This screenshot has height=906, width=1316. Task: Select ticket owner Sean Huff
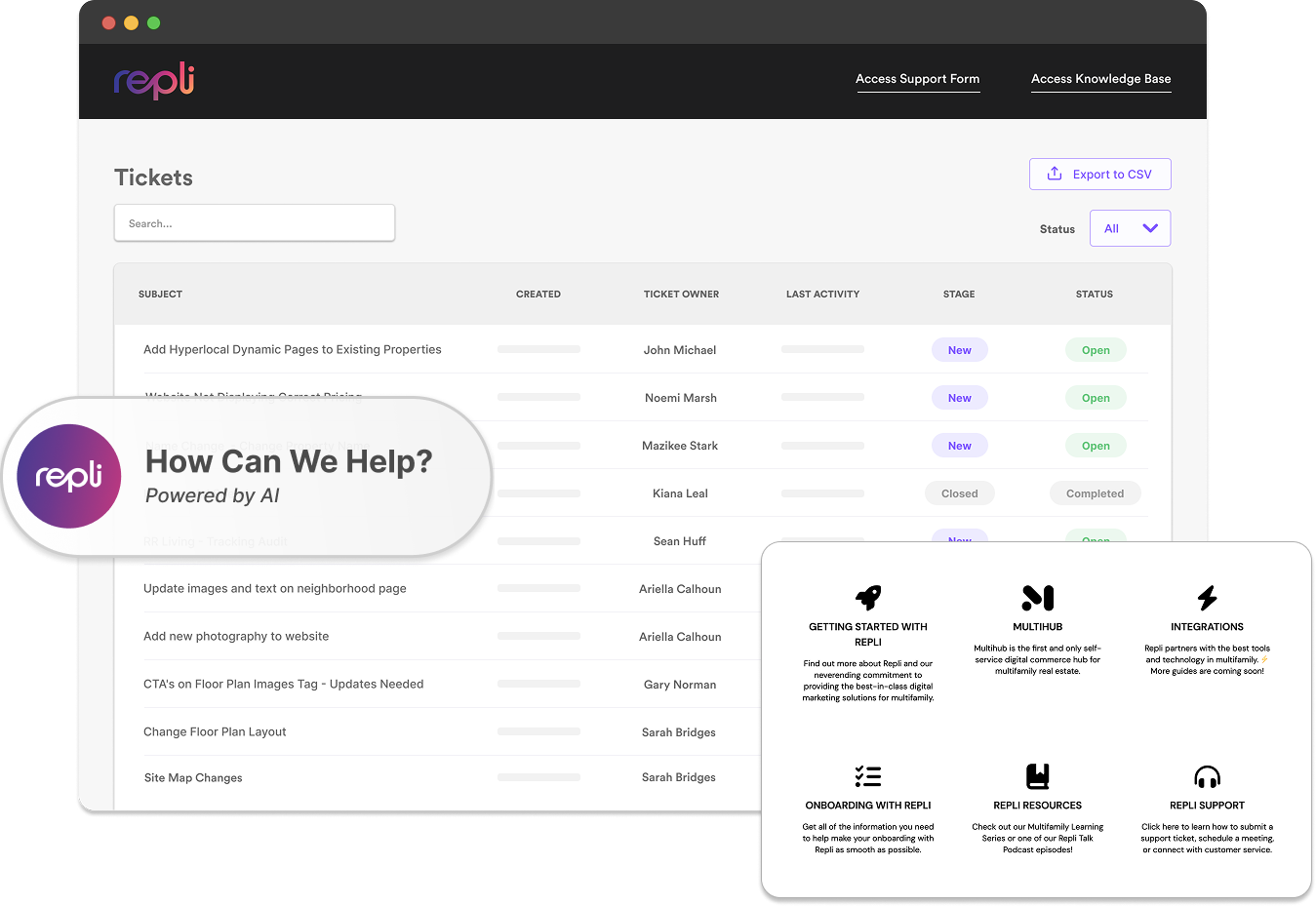pyautogui.click(x=680, y=541)
